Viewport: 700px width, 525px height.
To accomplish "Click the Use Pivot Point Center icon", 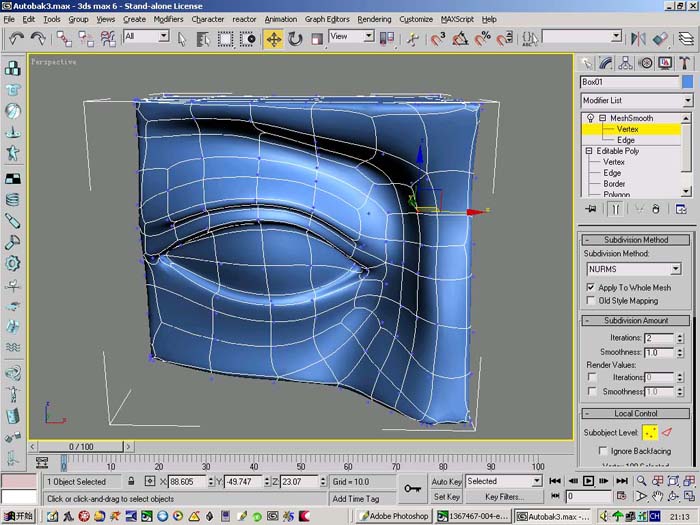I will click(387, 39).
